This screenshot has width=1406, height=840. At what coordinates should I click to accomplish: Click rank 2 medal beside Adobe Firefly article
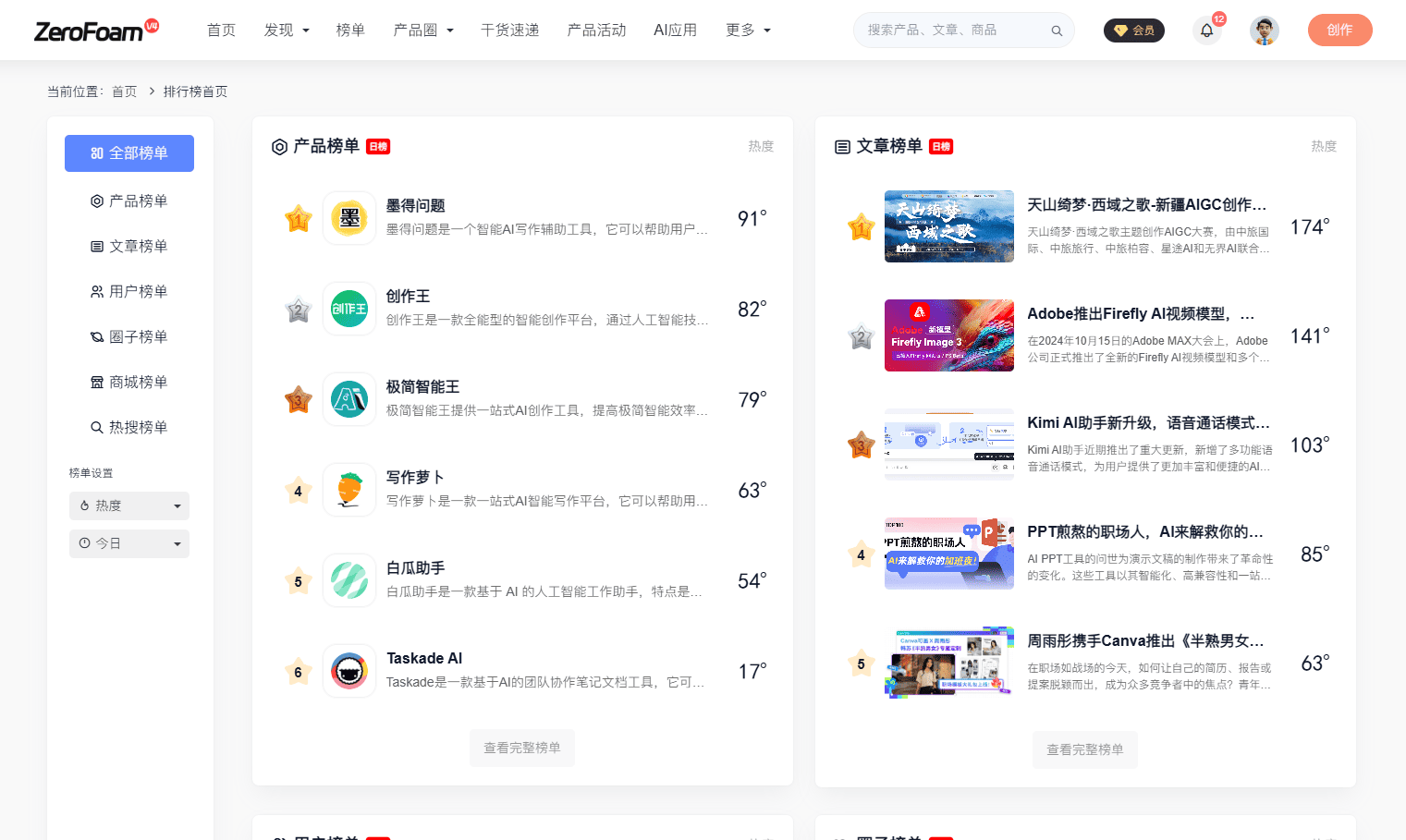tap(861, 336)
